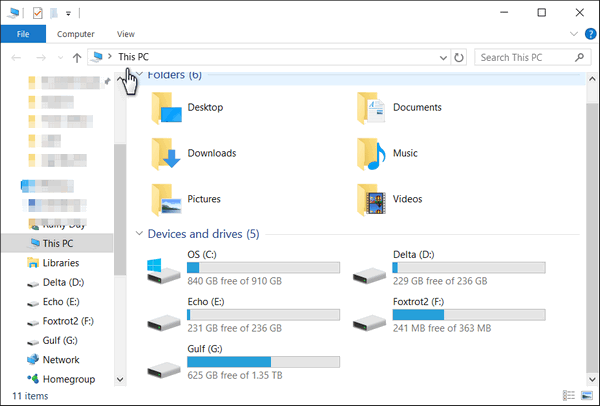
Task: Open the Computer ribbon tab
Action: click(75, 34)
